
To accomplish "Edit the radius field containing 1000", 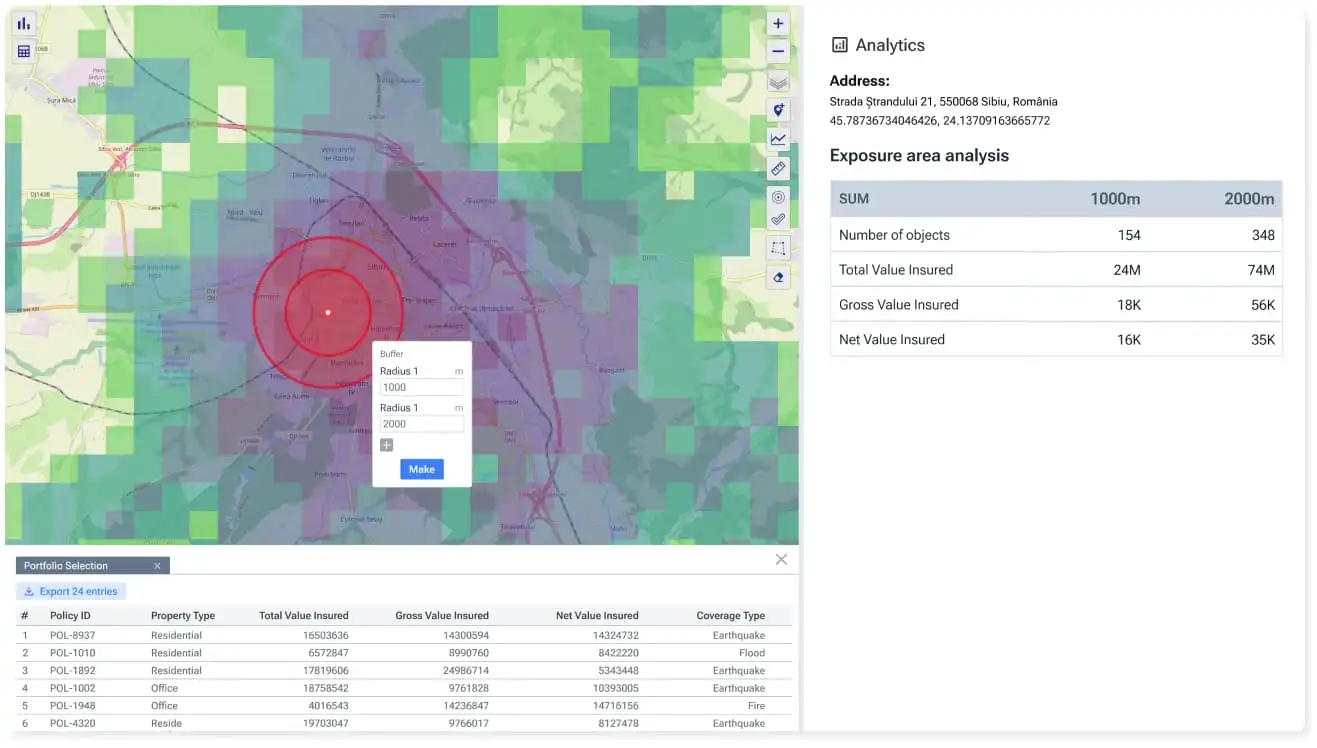I will tap(422, 388).
